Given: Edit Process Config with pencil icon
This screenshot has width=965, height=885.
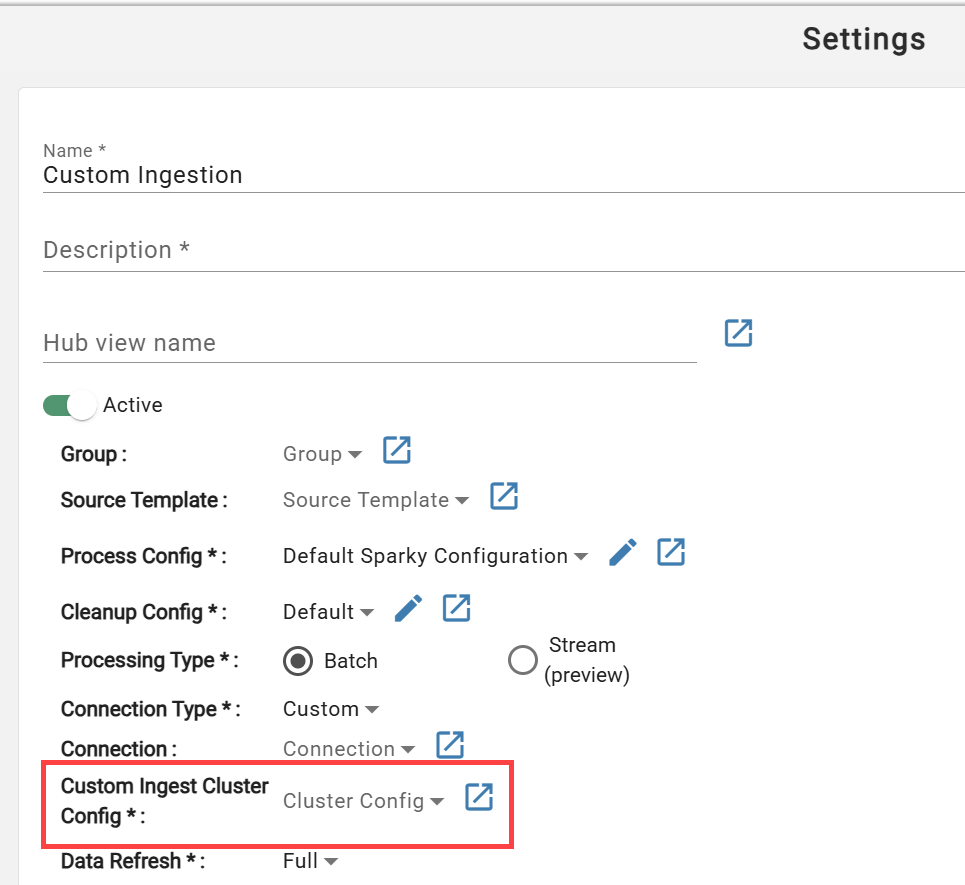Looking at the screenshot, I should (623, 552).
